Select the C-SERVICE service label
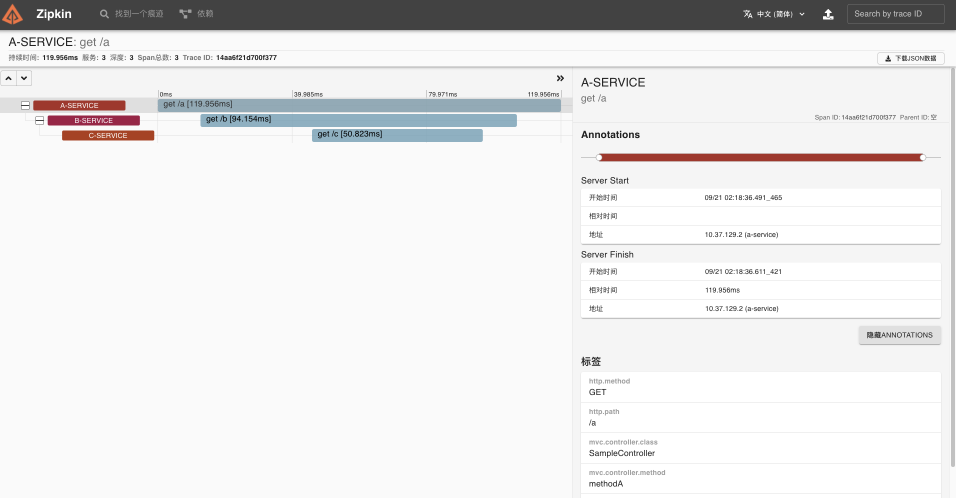 pos(108,135)
